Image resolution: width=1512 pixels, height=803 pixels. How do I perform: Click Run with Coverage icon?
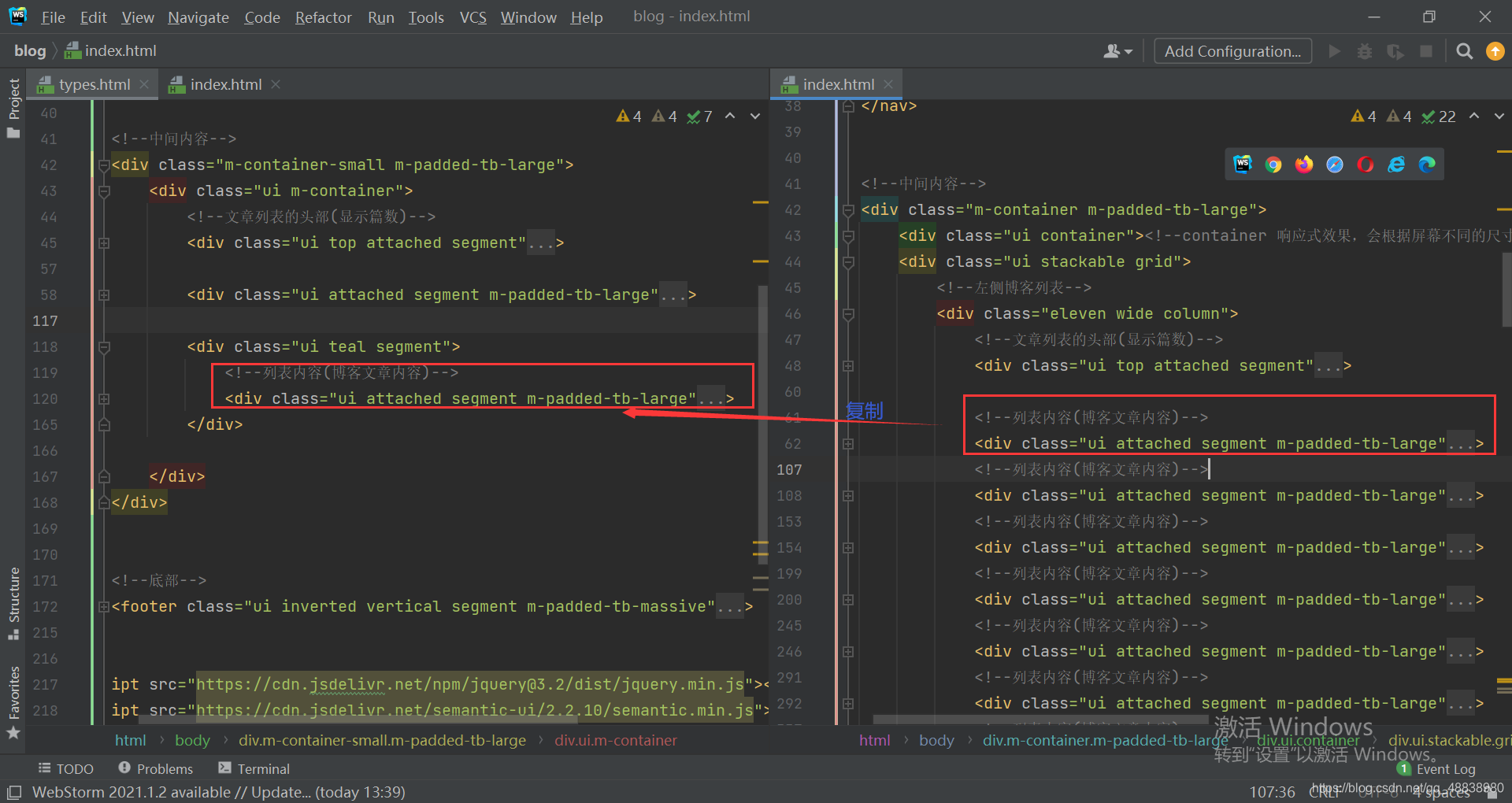point(1395,51)
